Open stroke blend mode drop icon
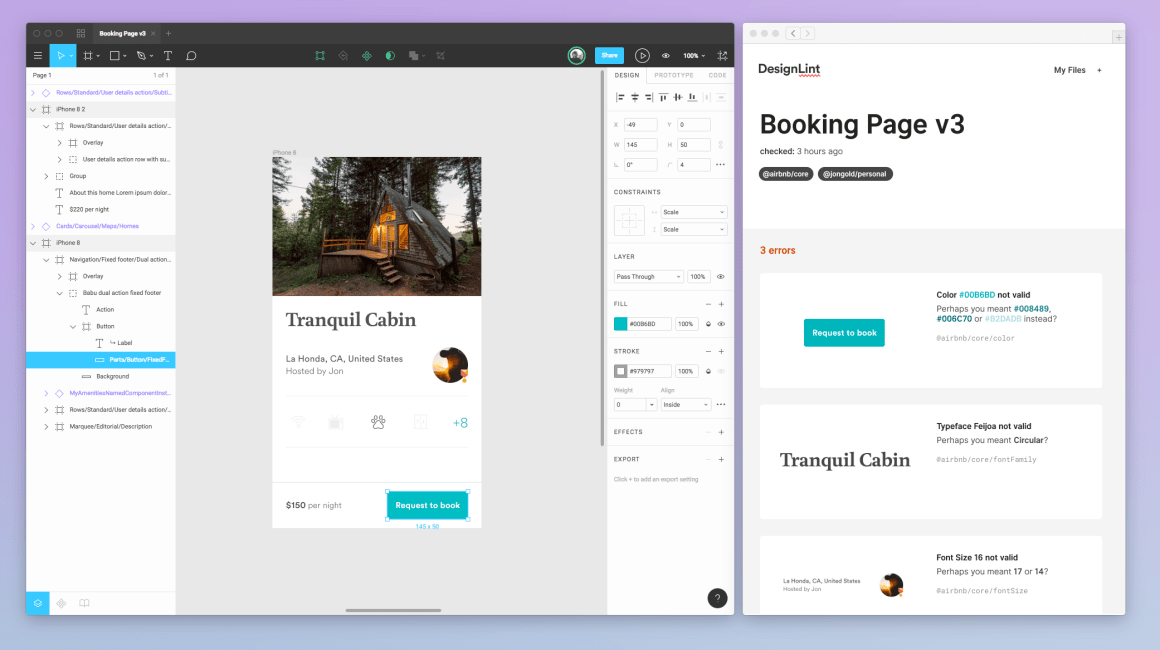 point(709,371)
